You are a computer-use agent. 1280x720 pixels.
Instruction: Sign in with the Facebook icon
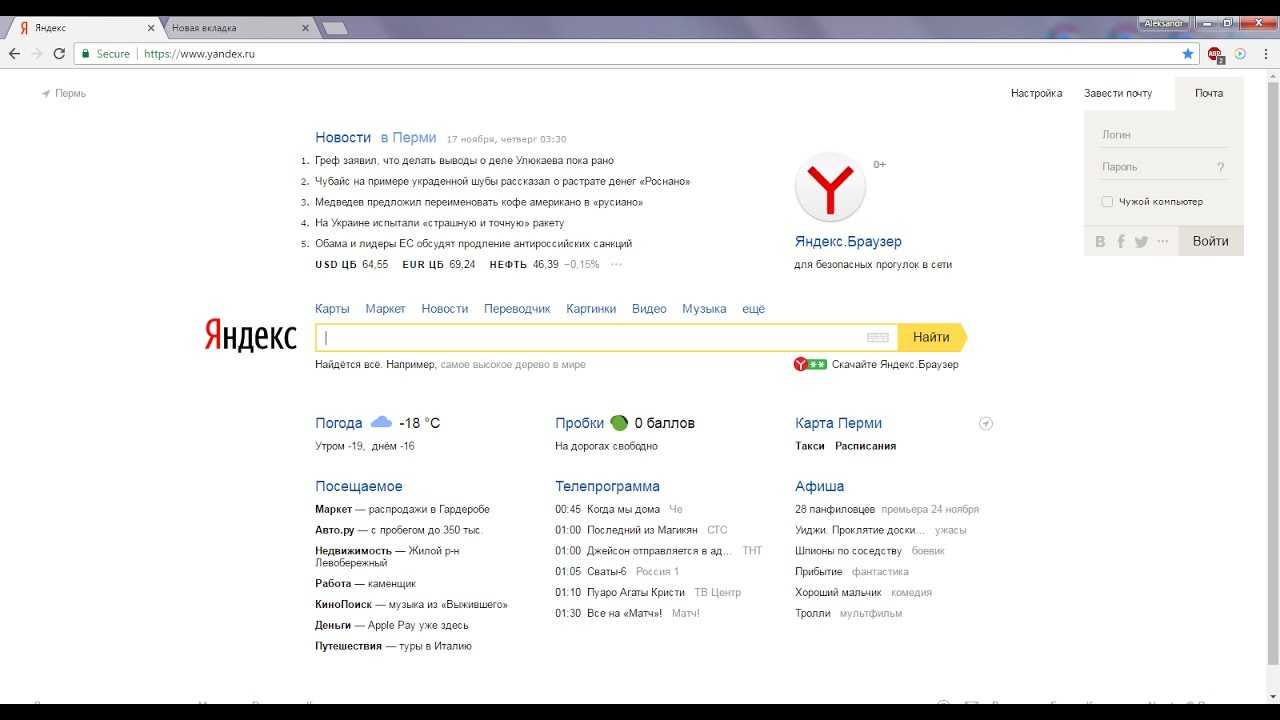click(x=1121, y=241)
